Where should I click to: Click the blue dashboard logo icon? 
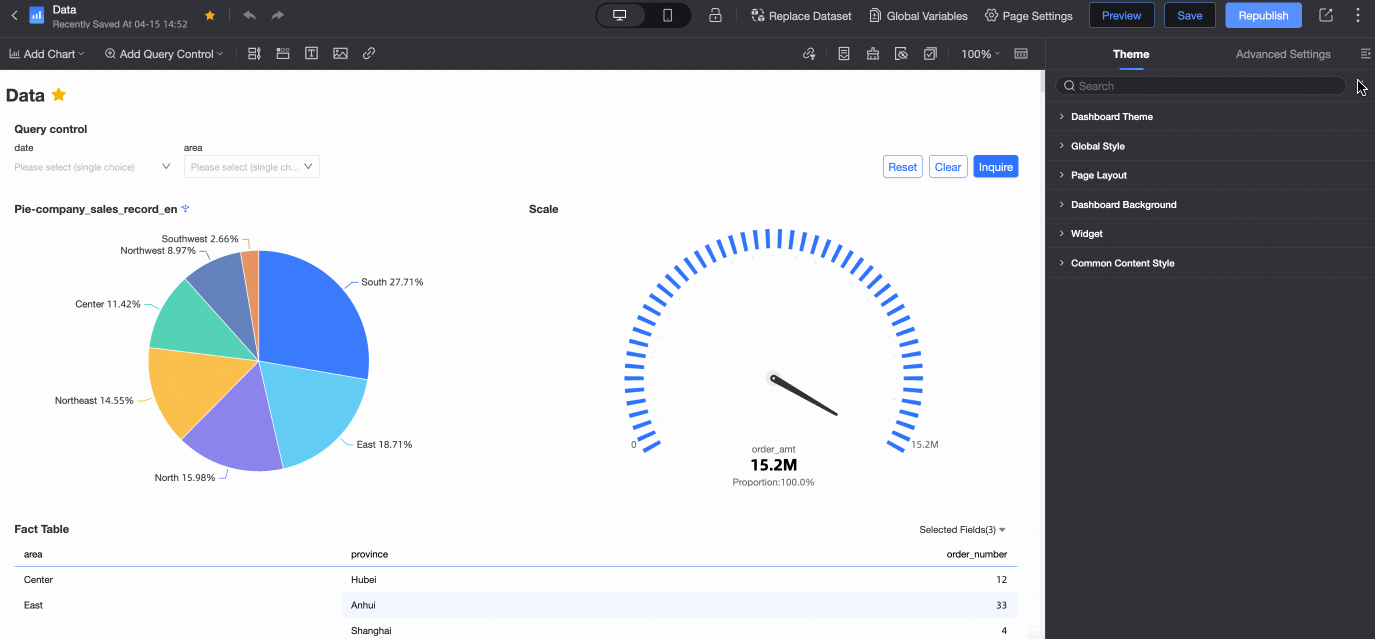click(x=37, y=15)
